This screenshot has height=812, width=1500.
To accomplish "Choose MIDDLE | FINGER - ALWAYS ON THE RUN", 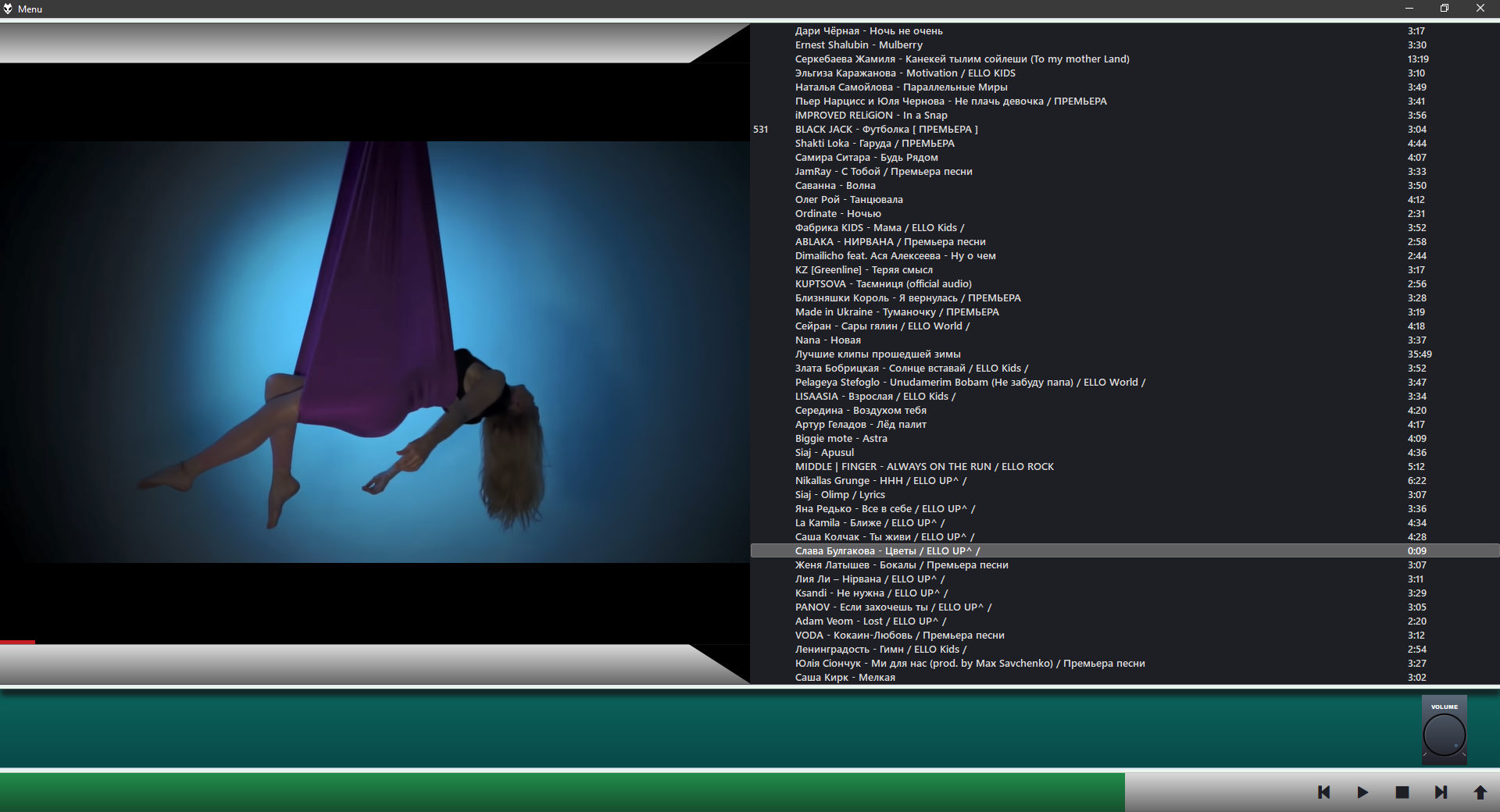I will pyautogui.click(x=924, y=467).
